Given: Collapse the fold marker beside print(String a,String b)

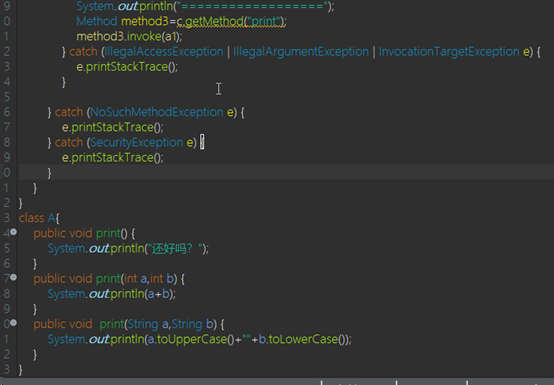Looking at the screenshot, I should click(13, 322).
